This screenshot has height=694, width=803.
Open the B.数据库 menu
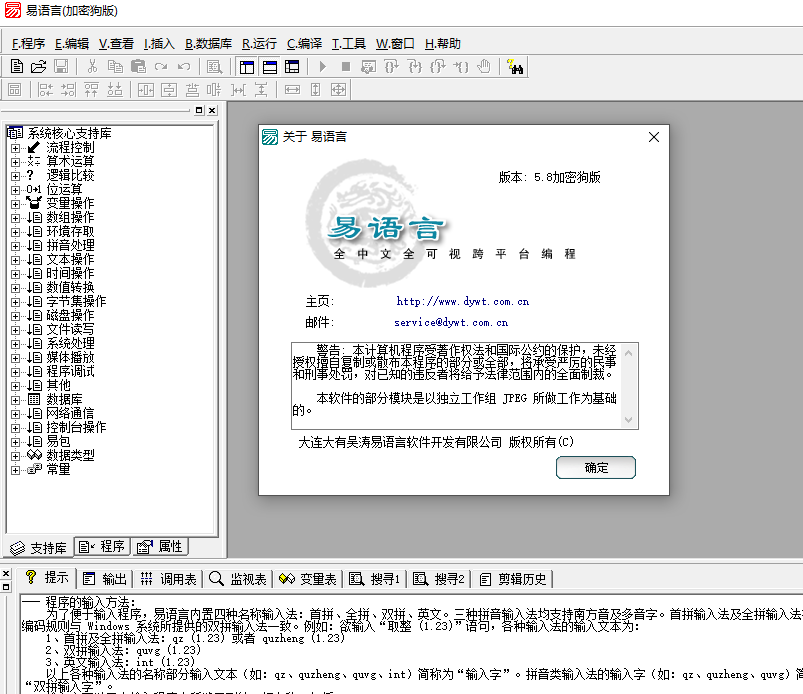click(x=208, y=44)
